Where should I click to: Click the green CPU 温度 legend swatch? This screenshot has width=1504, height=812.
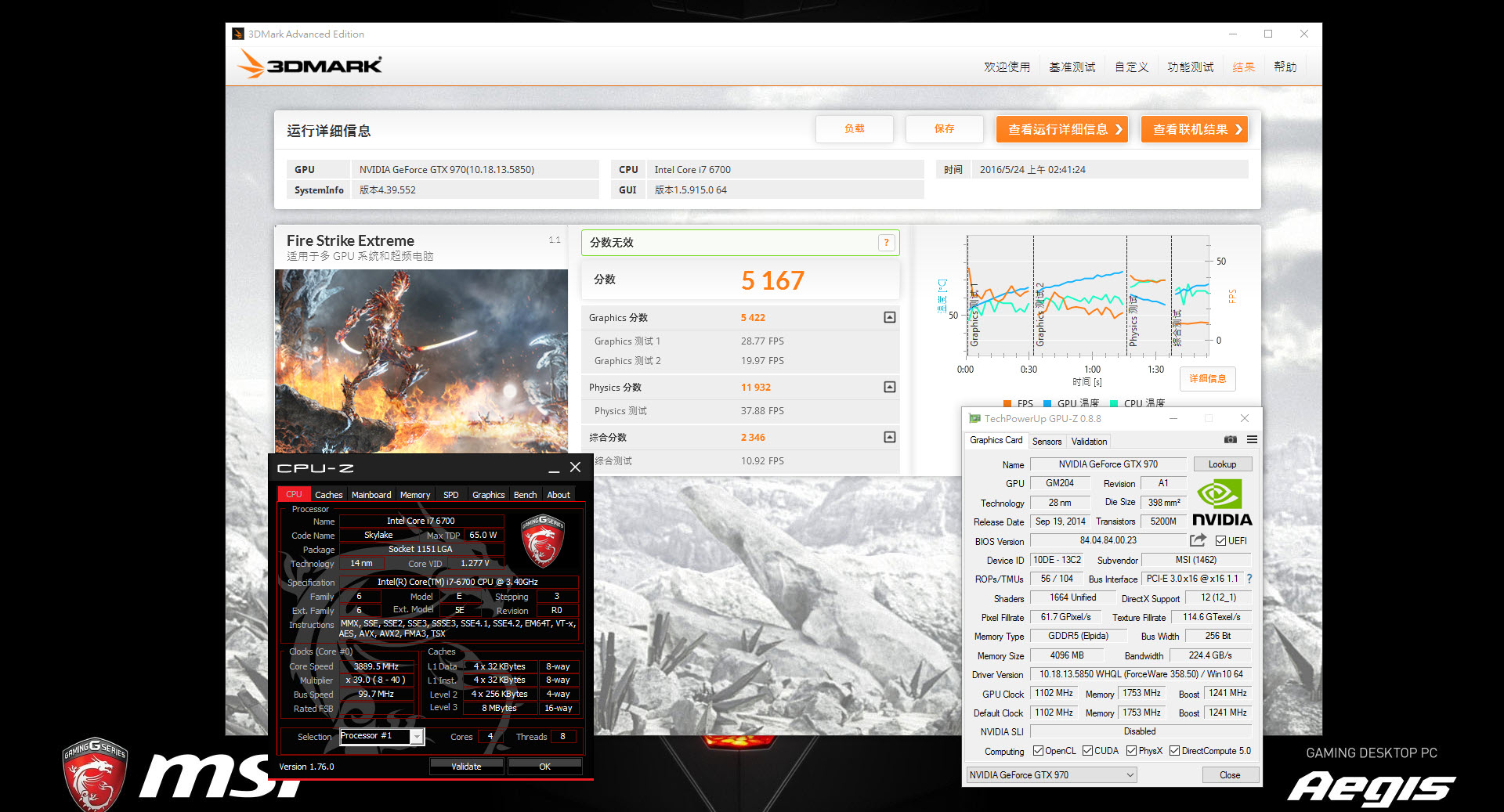[x=1113, y=403]
